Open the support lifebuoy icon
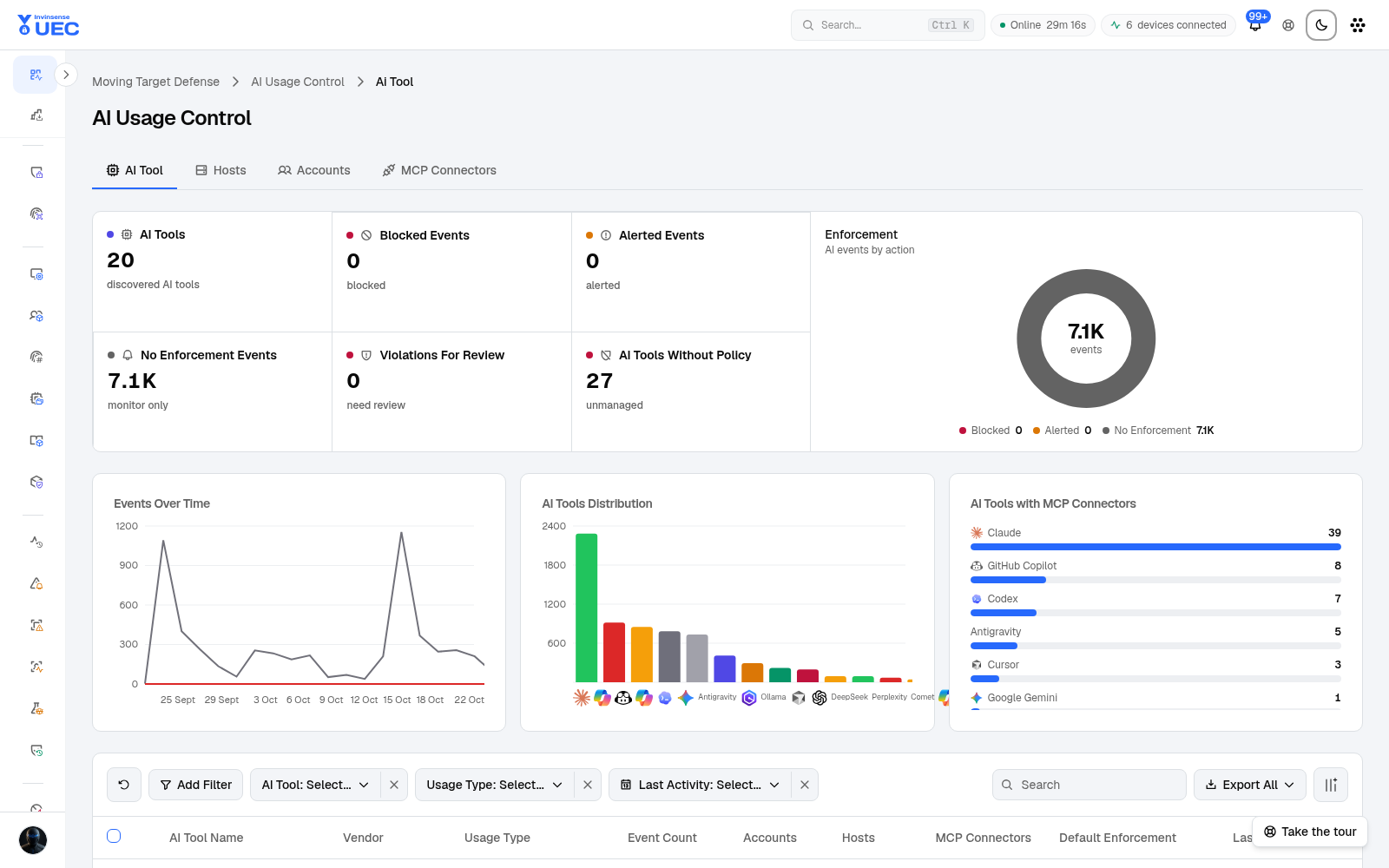This screenshot has width=1389, height=868. pyautogui.click(x=1288, y=25)
